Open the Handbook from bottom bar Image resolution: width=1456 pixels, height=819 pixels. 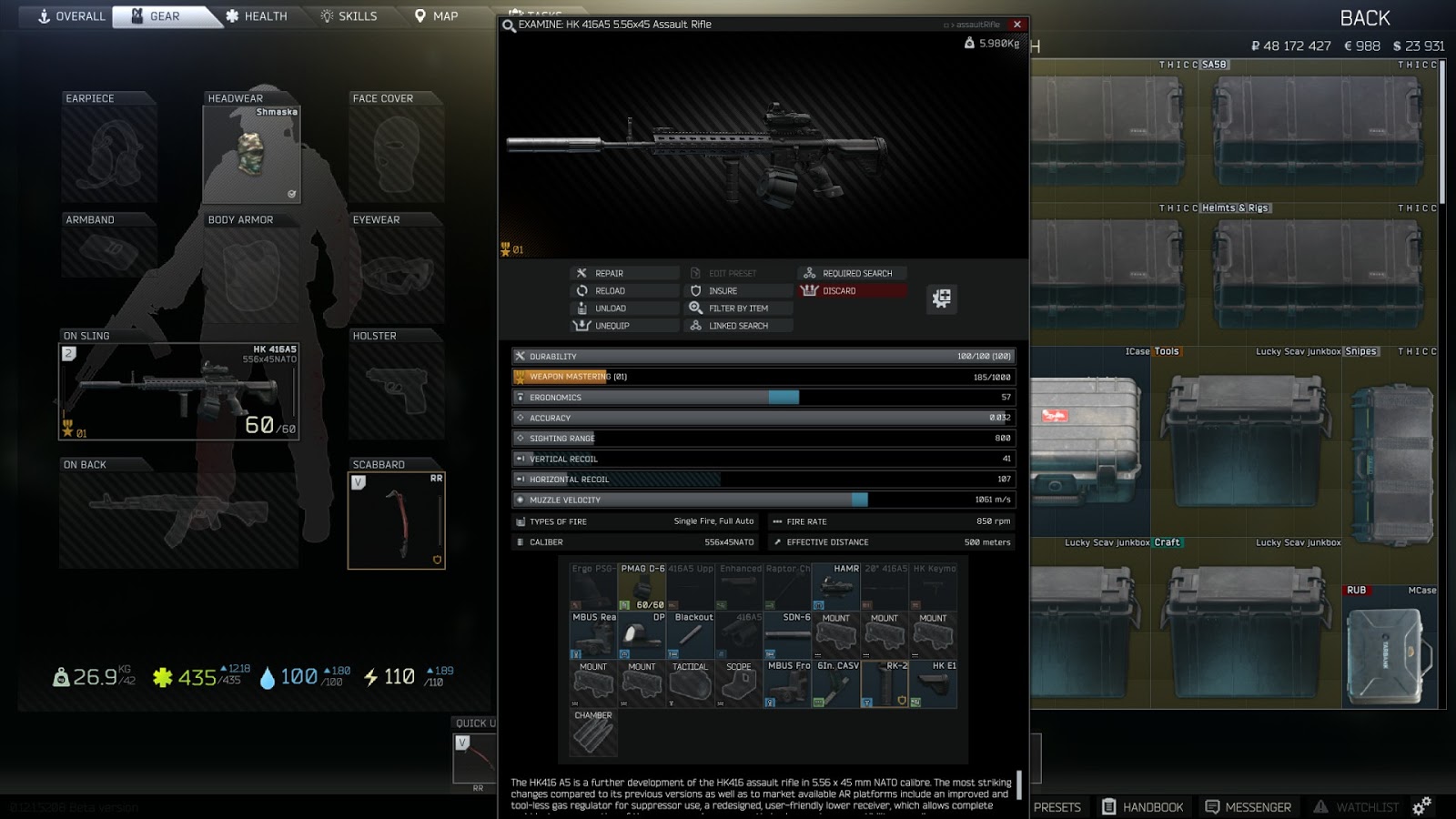click(x=1143, y=807)
